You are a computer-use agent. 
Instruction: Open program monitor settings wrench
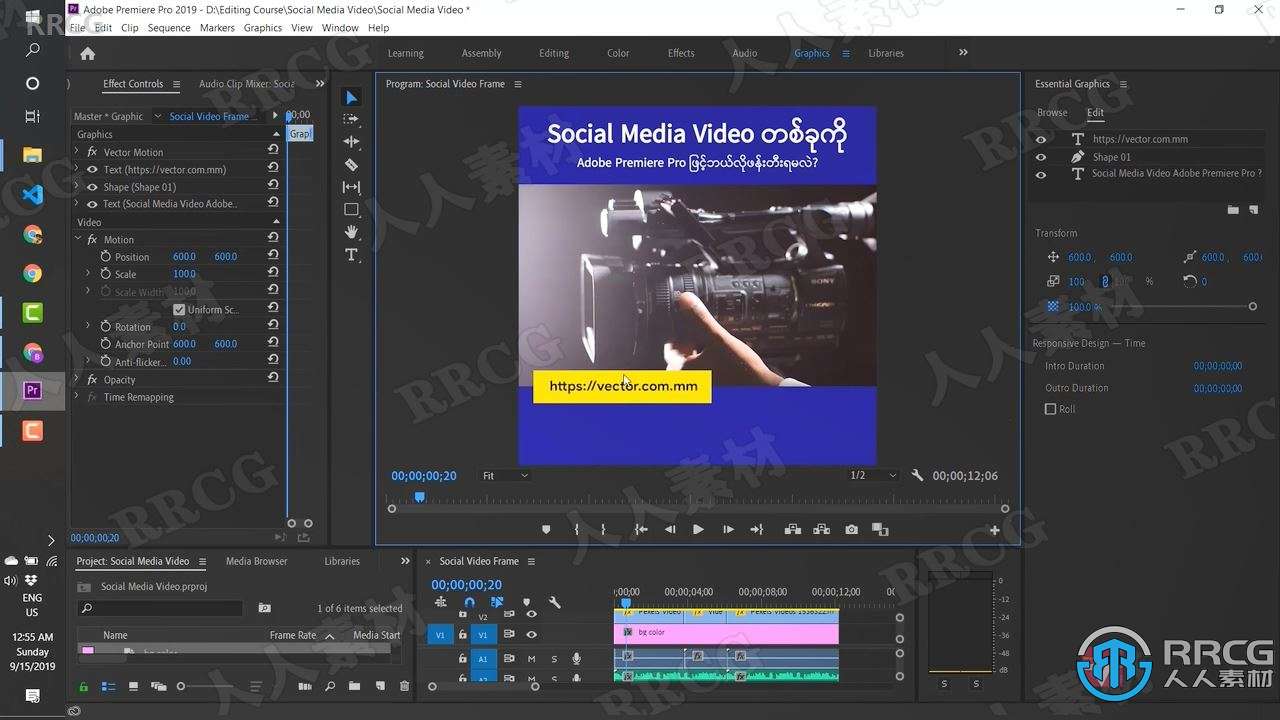[x=917, y=476]
